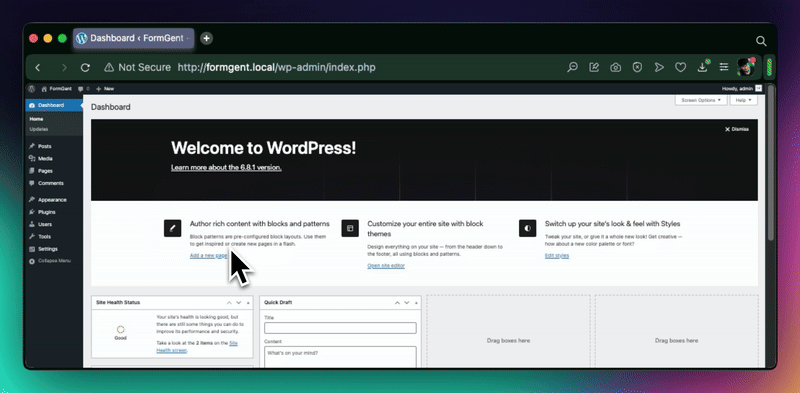Expand the Screen Options dropdown
This screenshot has width=800, height=393.
click(x=701, y=100)
